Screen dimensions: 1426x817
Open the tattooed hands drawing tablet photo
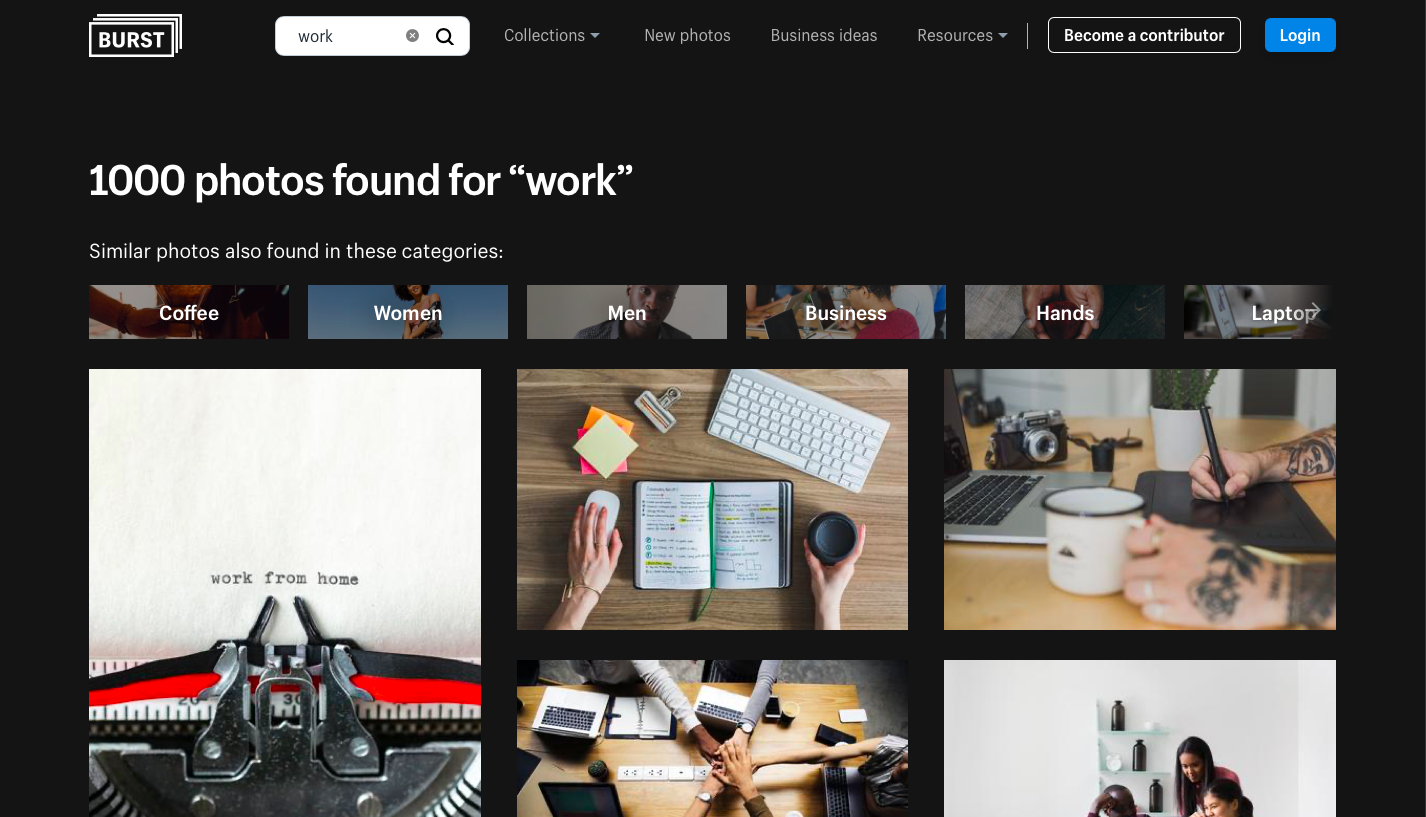point(1140,499)
